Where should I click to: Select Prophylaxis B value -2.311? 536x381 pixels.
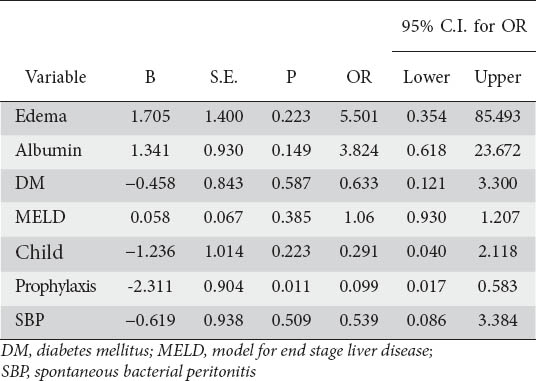pos(150,286)
